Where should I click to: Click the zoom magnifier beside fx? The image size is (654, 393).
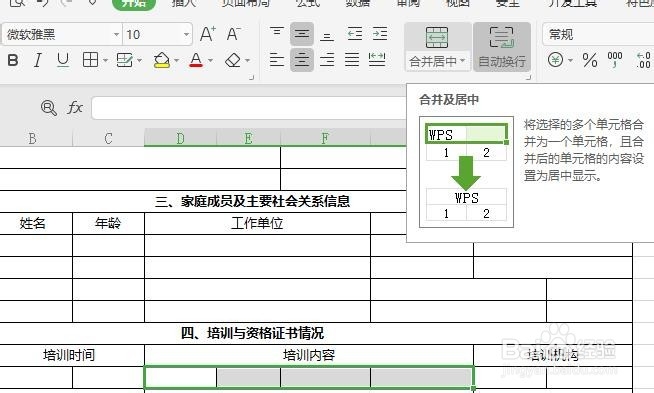point(49,108)
